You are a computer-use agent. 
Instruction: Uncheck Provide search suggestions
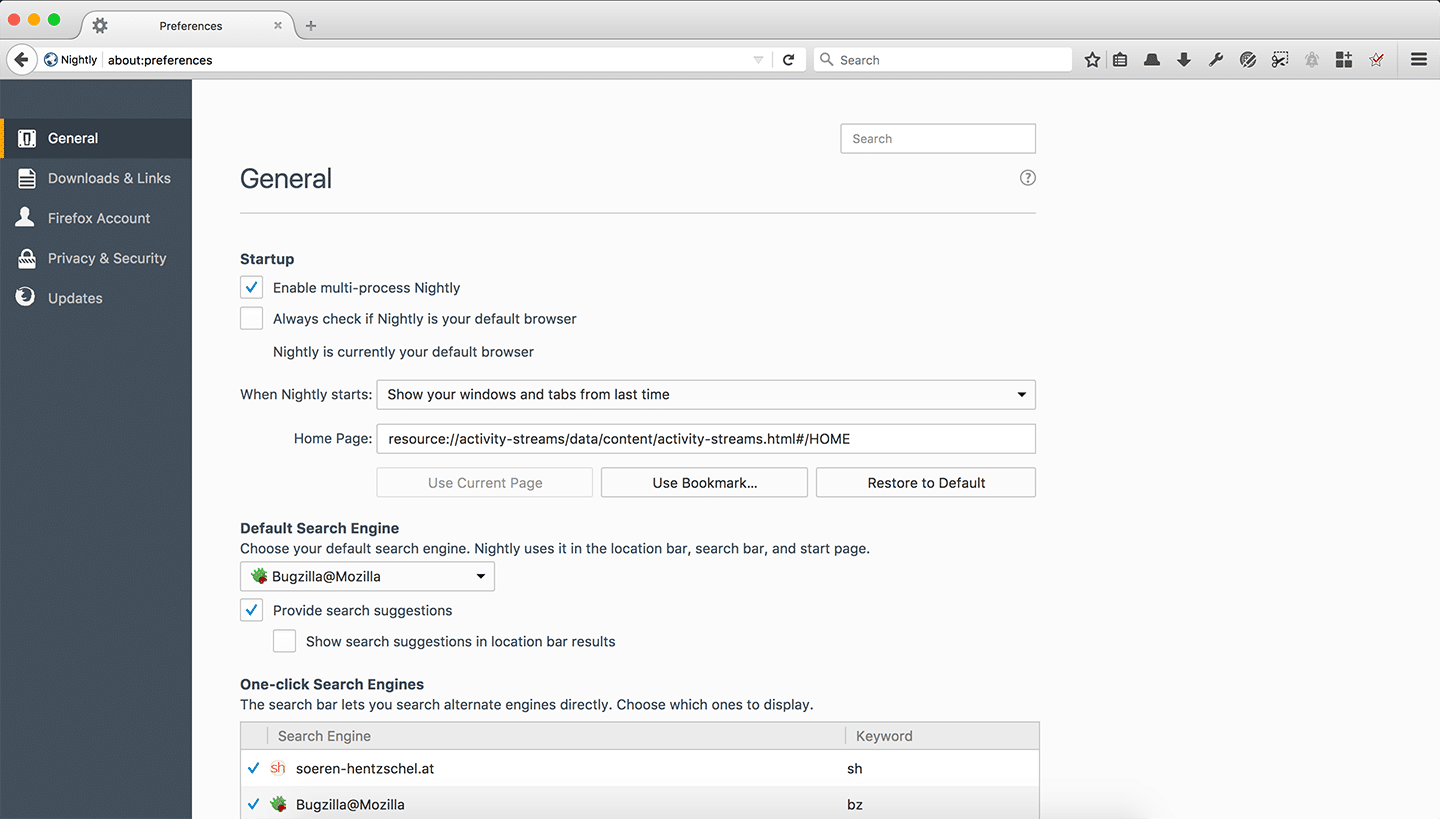point(251,611)
